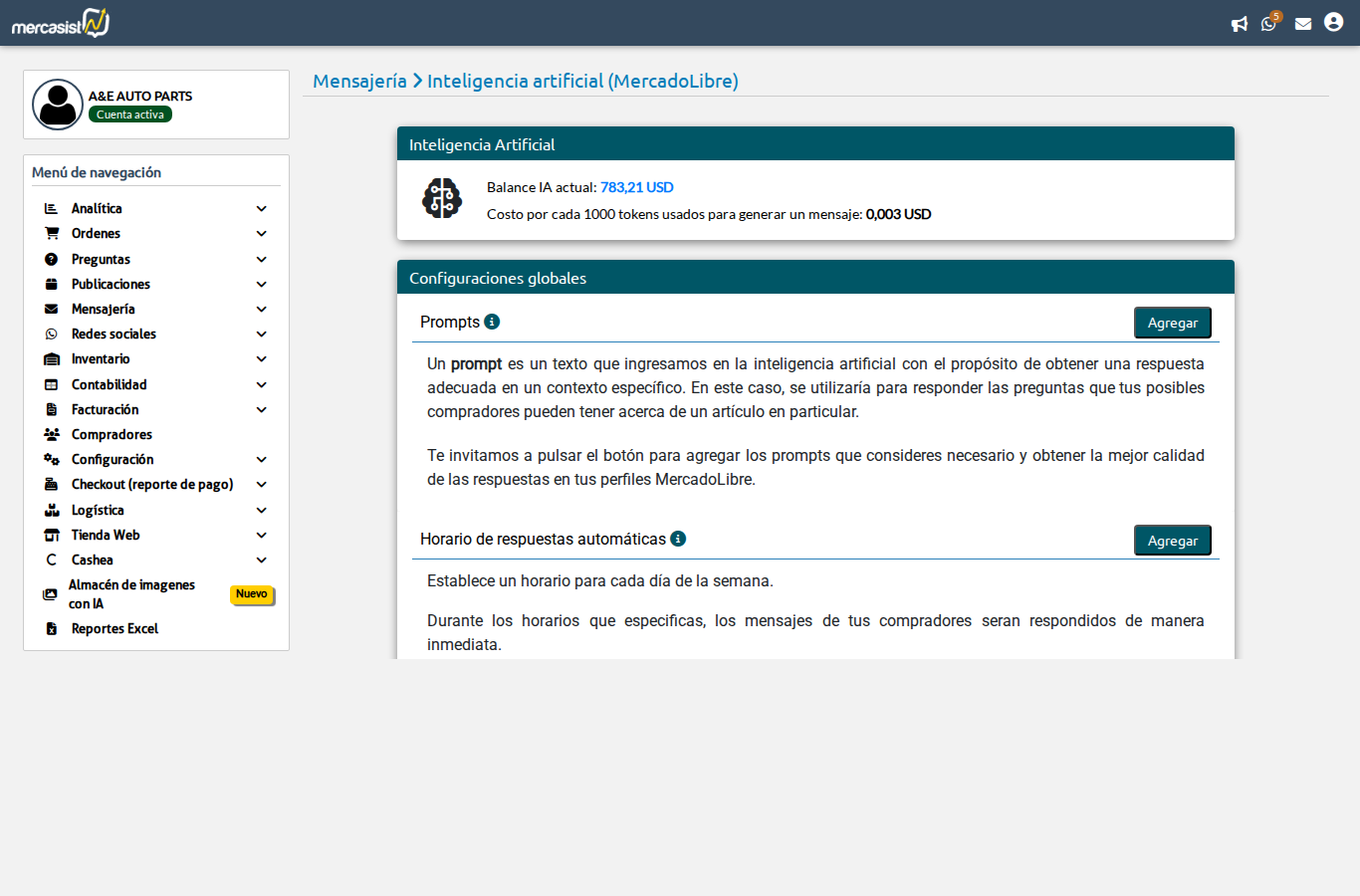Click the A&E AUTO PARTS avatar
The height and width of the screenshot is (896, 1360).
[58, 105]
